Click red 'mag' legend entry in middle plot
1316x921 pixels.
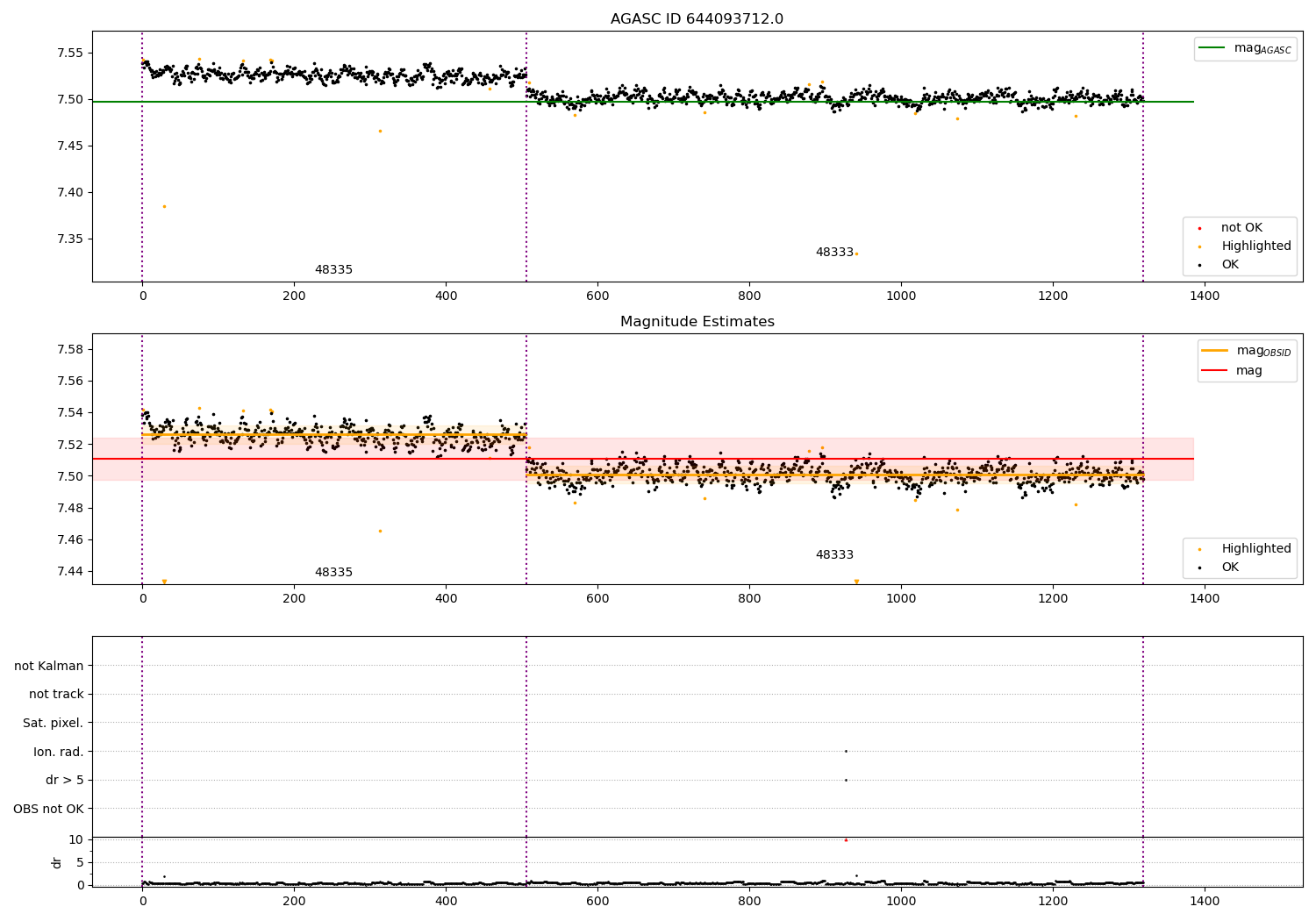tap(1232, 371)
